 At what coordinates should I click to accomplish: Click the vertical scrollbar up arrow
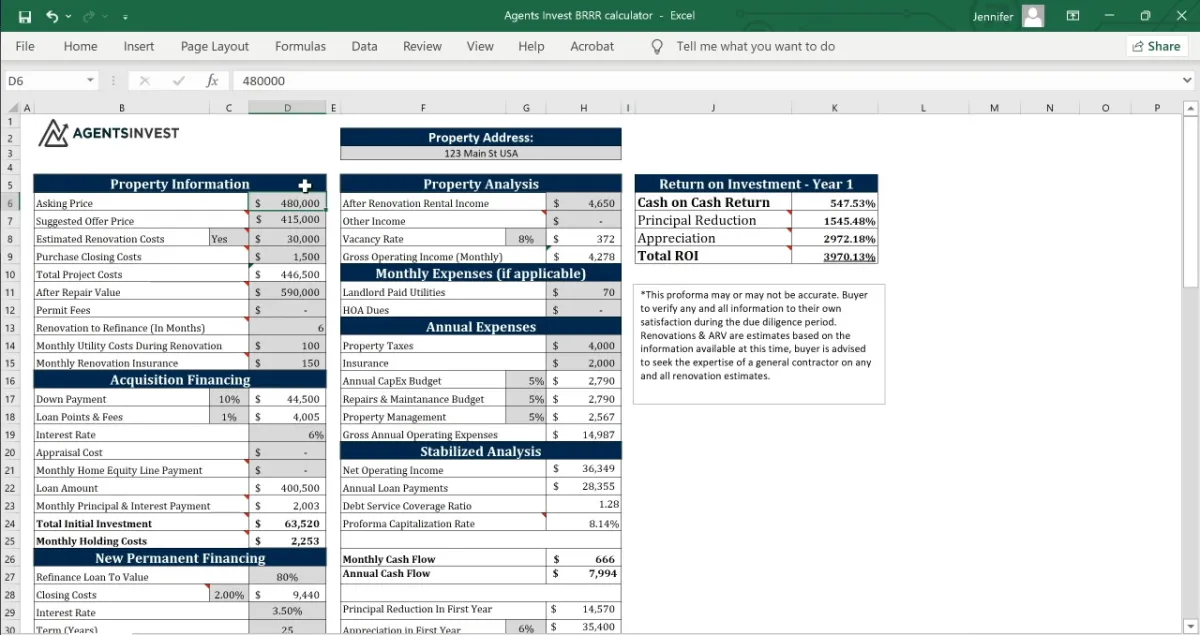point(1190,108)
